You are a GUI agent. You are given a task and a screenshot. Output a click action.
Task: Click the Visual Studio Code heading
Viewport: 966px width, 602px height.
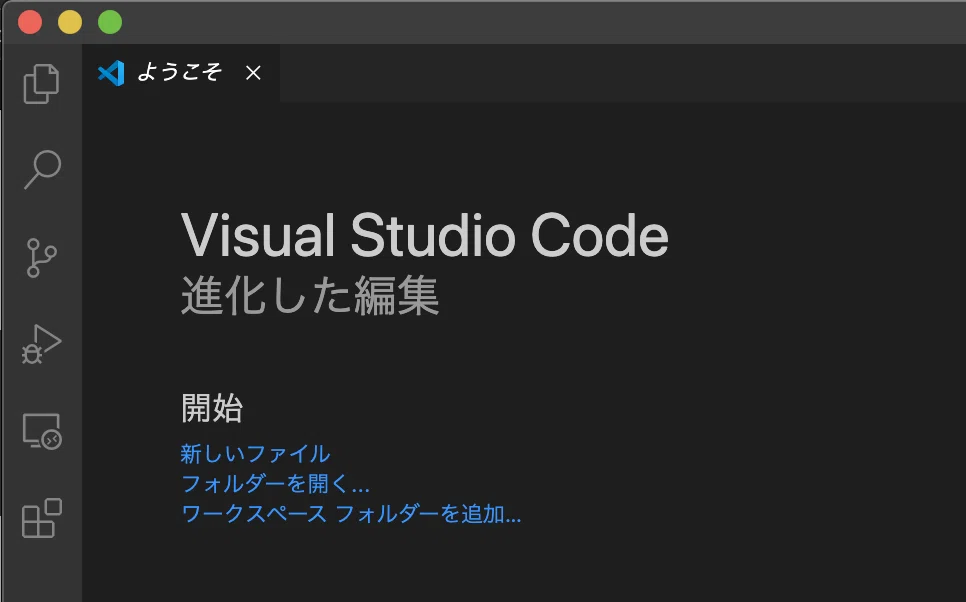(x=424, y=235)
